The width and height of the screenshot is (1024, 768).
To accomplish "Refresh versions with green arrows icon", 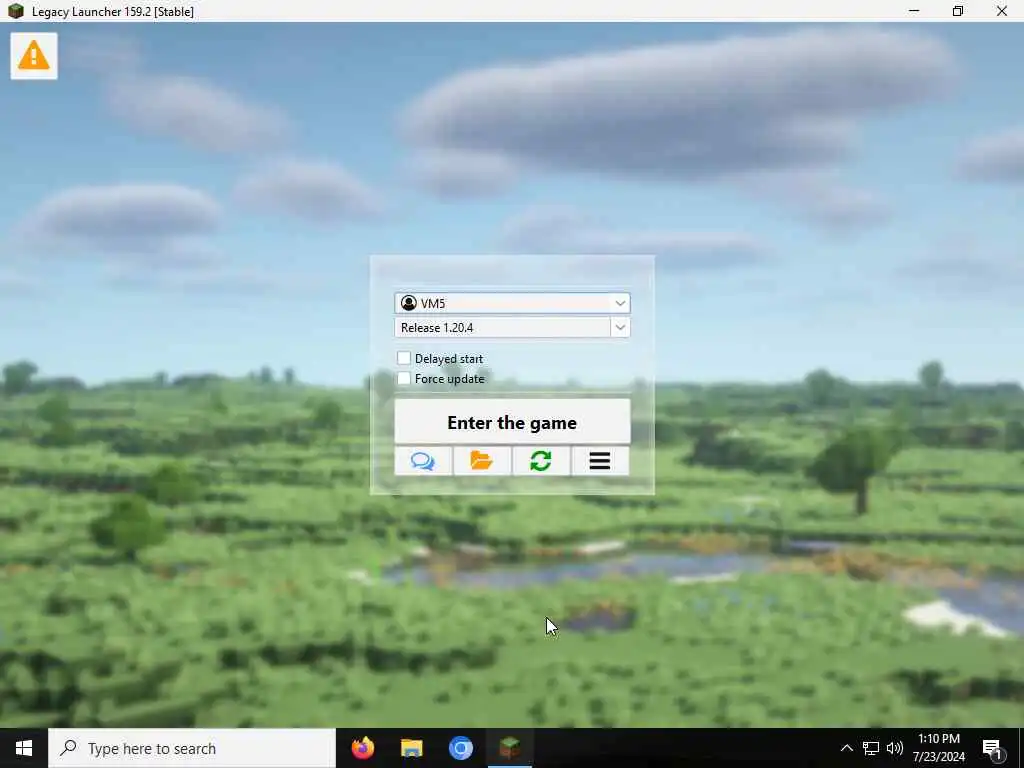I will [541, 461].
